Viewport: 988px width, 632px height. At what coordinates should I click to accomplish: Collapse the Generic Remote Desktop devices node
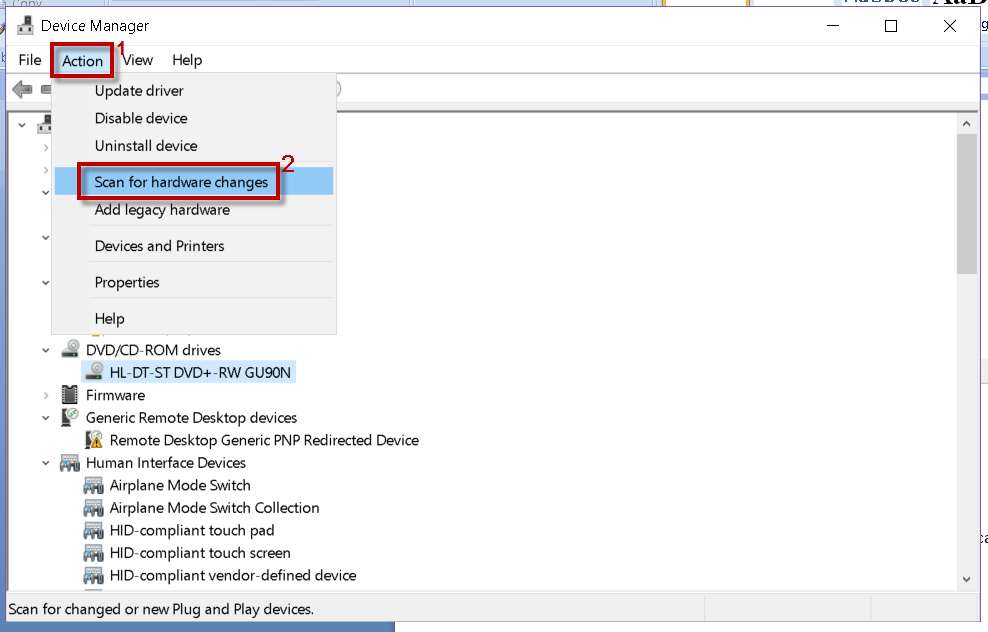pos(46,417)
